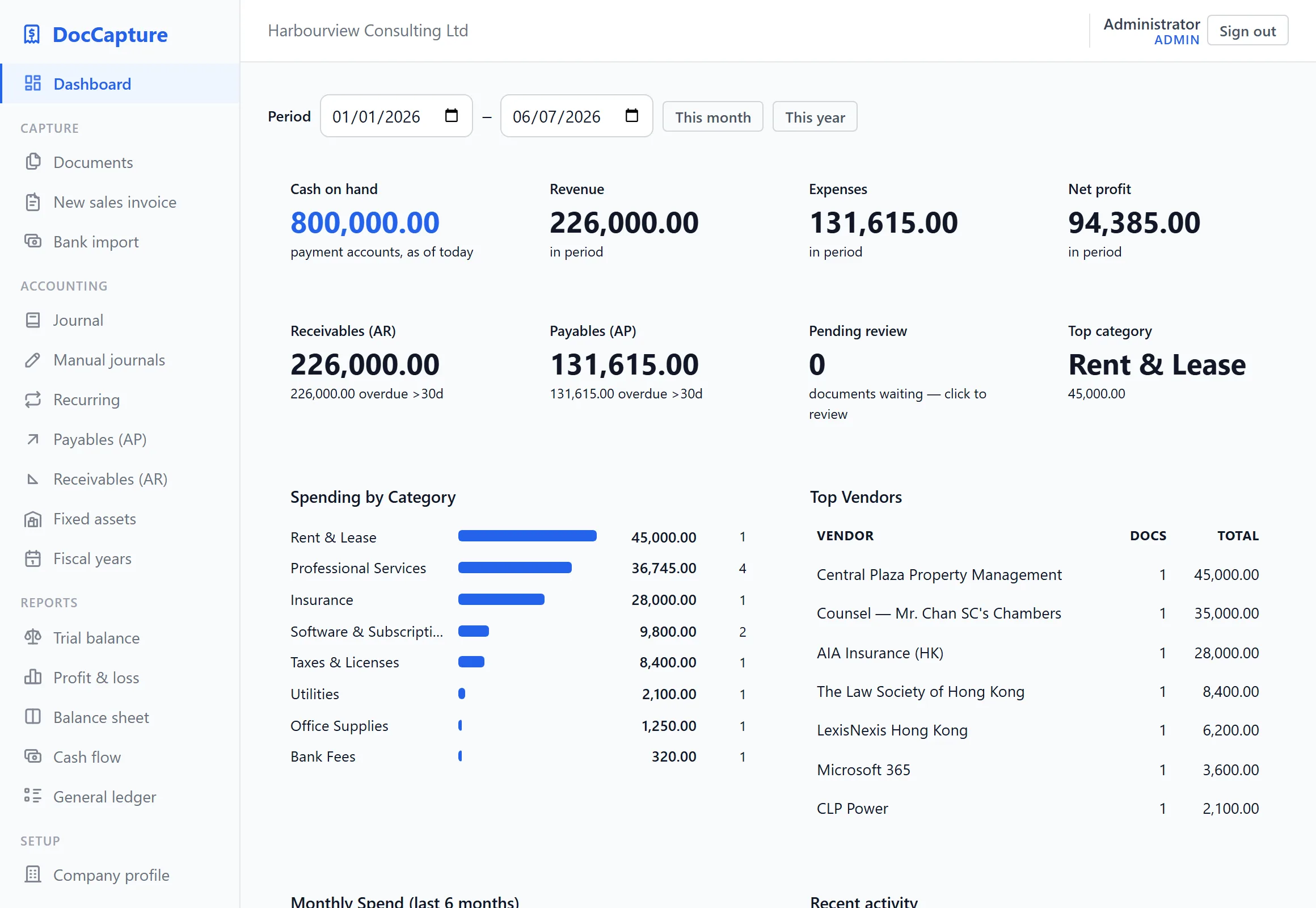Image resolution: width=1316 pixels, height=908 pixels.
Task: Click the Sign out button
Action: (x=1247, y=31)
